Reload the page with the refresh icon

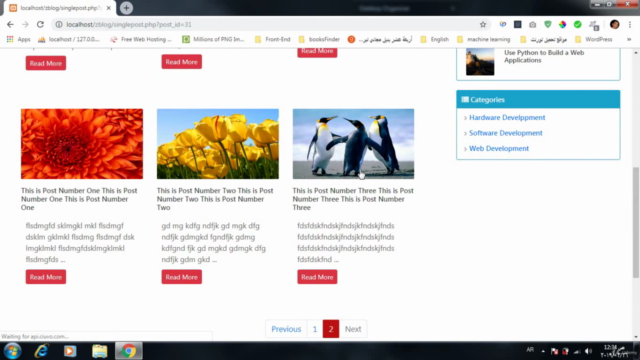tap(40, 24)
